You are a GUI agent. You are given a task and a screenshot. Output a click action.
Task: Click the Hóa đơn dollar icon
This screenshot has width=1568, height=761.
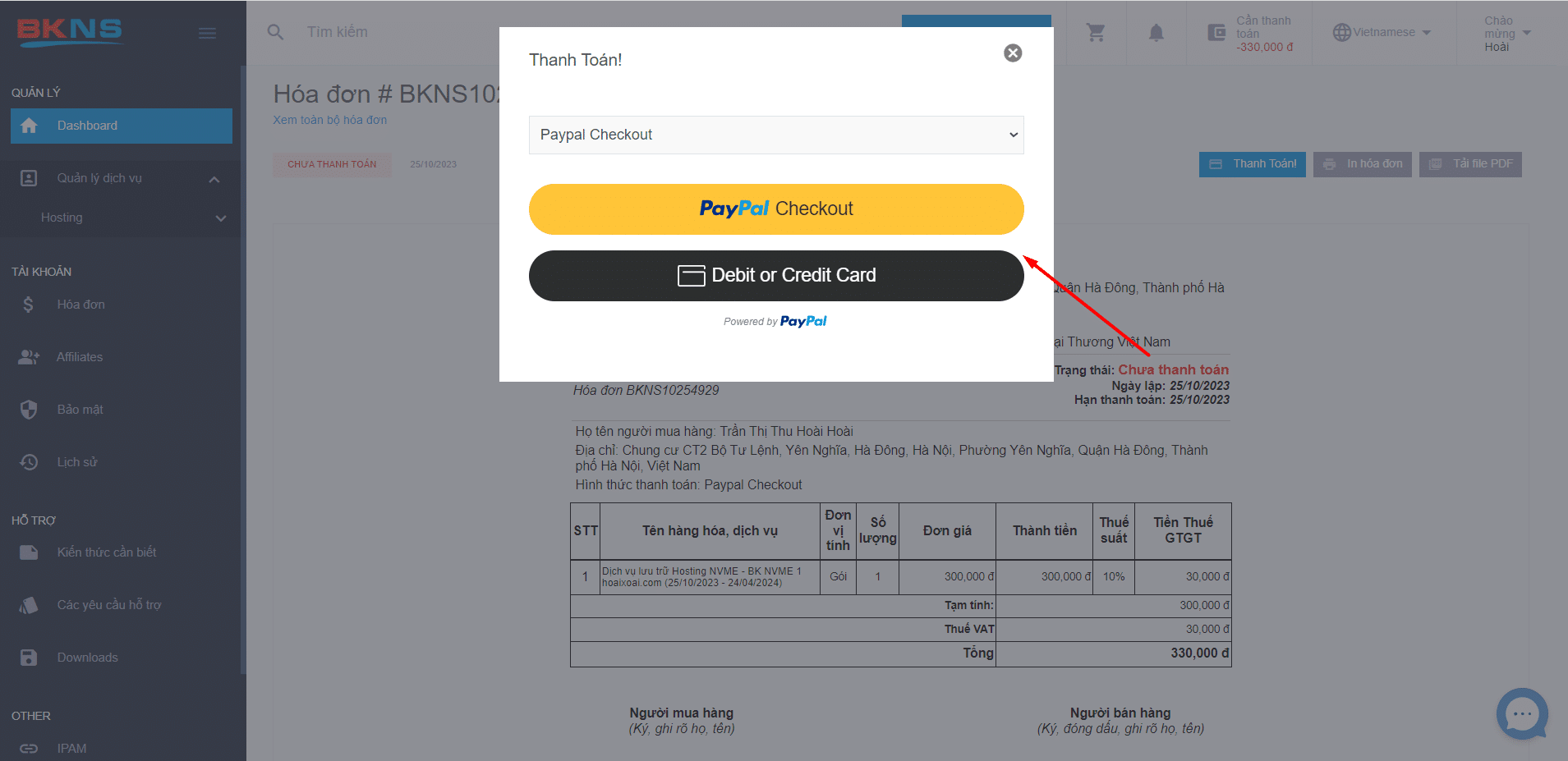coord(29,305)
